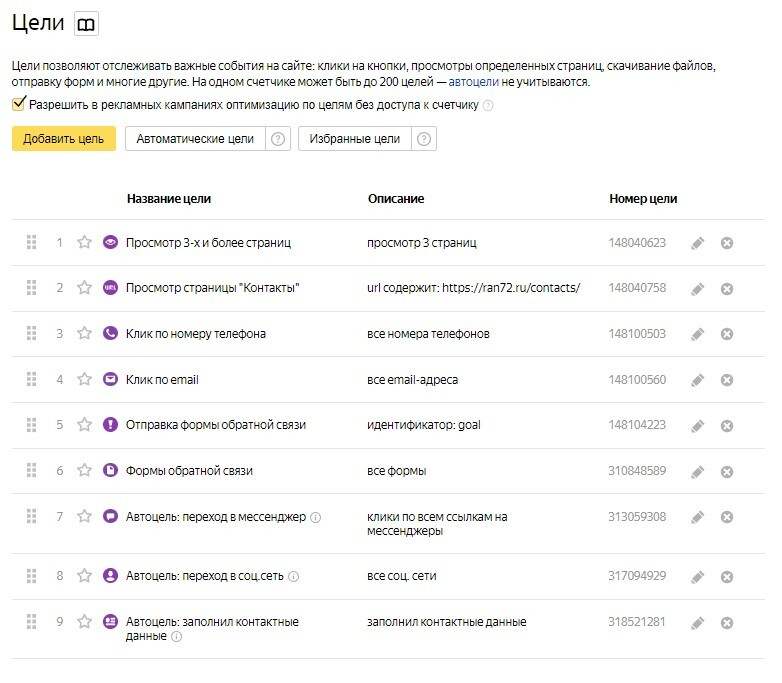Select goal name 'Просмотр страницы "Контакты"'
782x683 pixels.
213,288
